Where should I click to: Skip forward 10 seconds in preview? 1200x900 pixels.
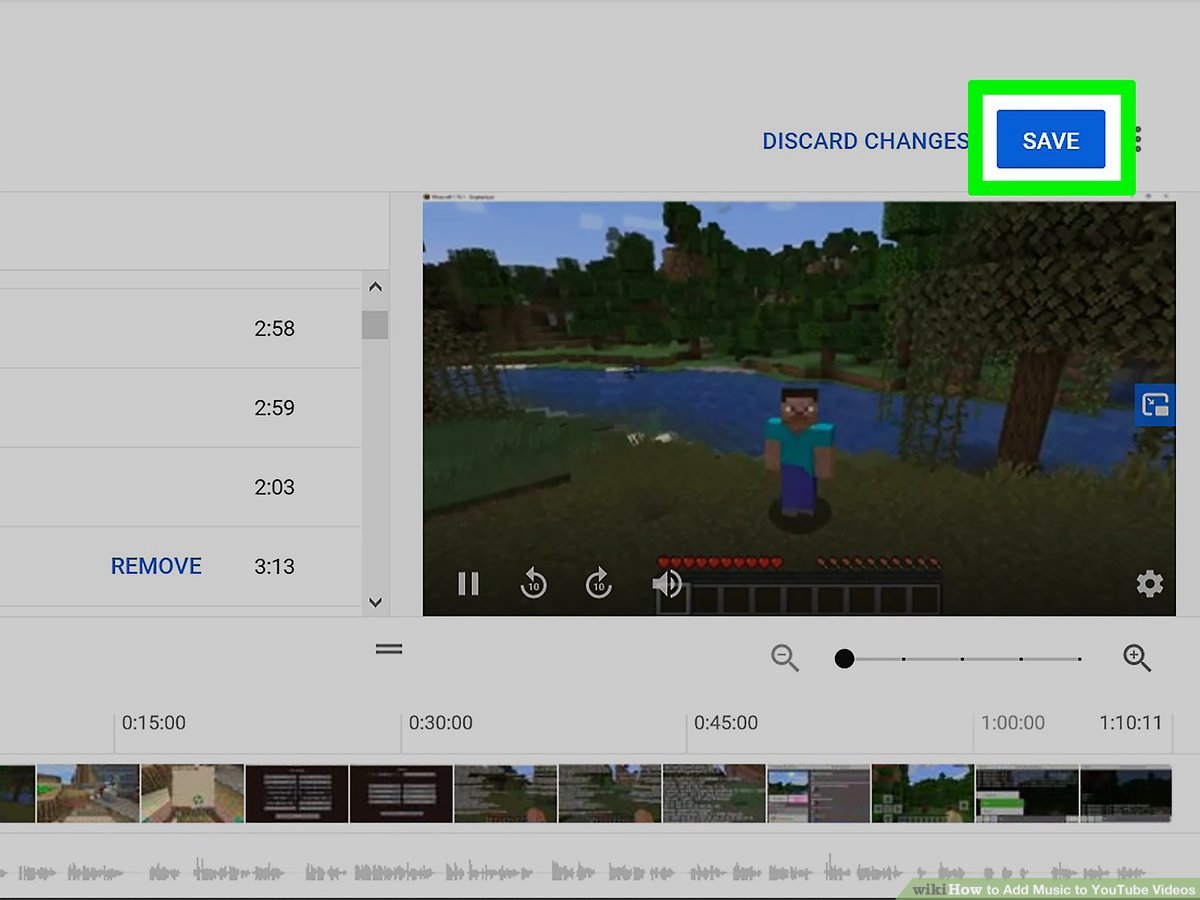[598, 583]
